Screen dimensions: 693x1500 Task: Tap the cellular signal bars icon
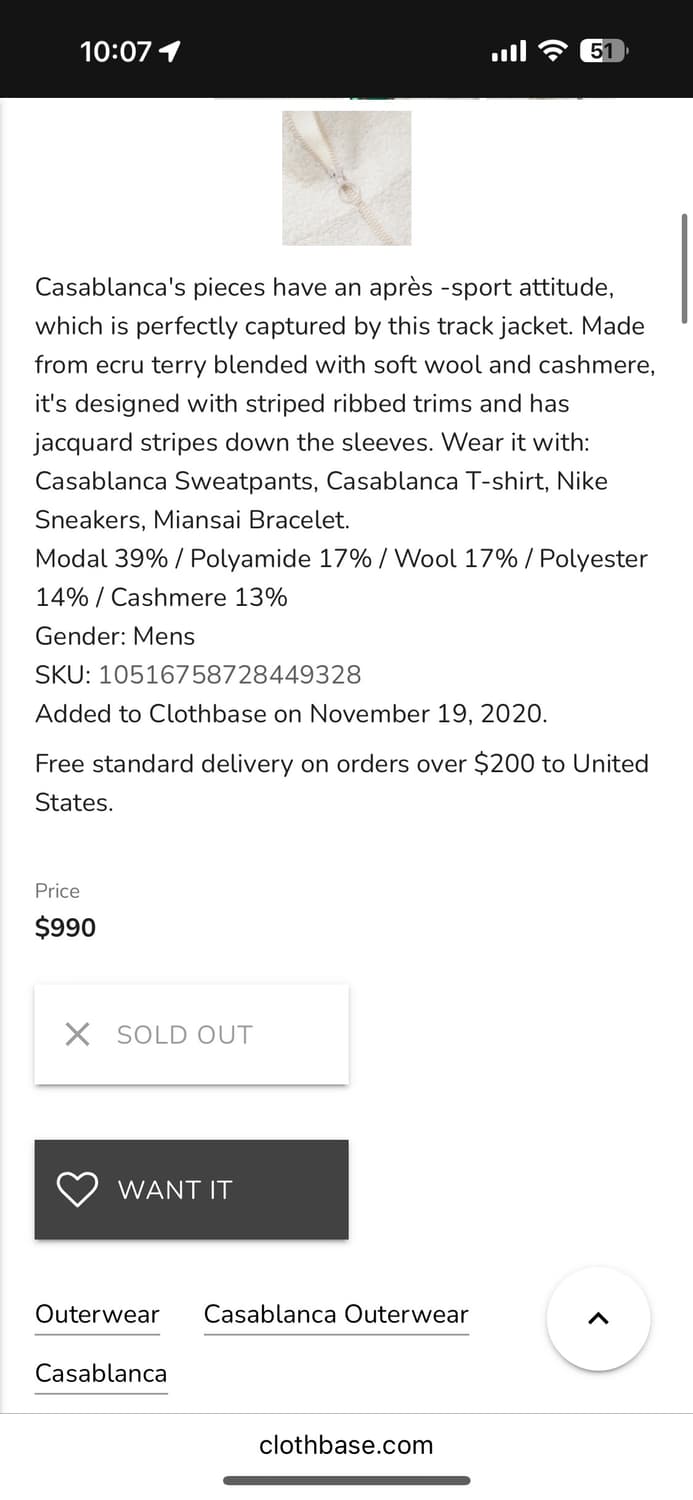(x=508, y=51)
